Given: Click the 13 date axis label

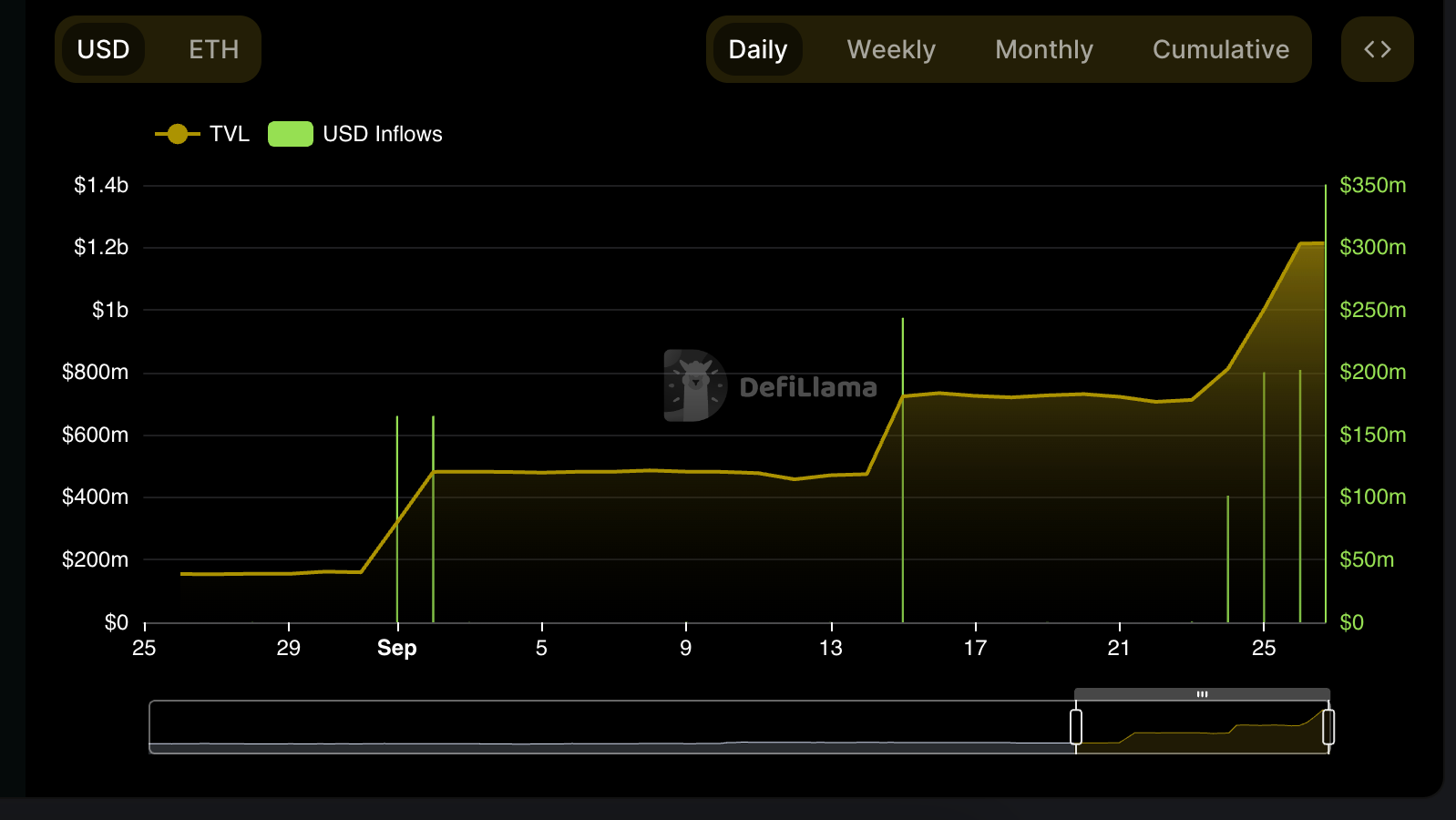Looking at the screenshot, I should [831, 648].
